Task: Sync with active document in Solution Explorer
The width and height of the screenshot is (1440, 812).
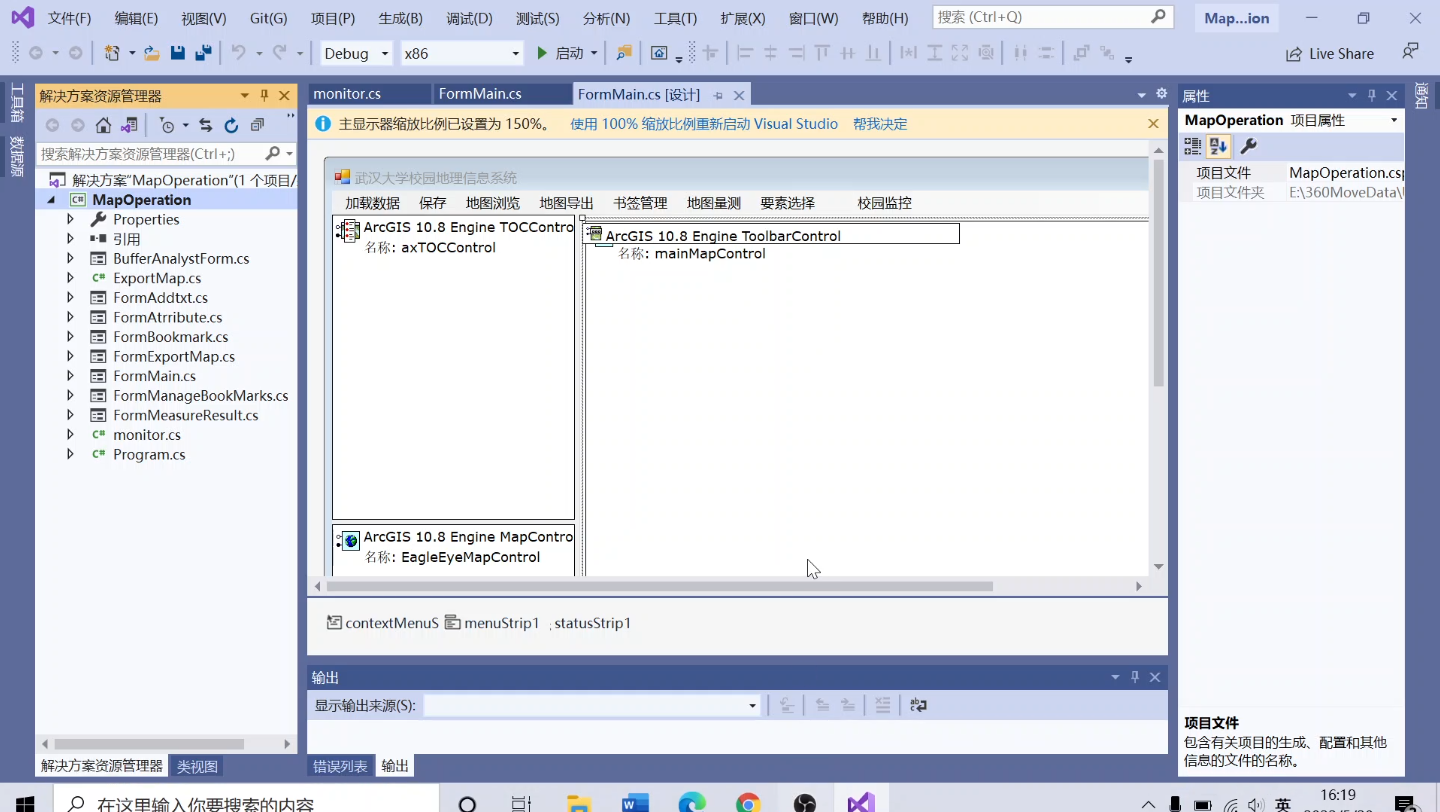Action: pyautogui.click(x=206, y=125)
